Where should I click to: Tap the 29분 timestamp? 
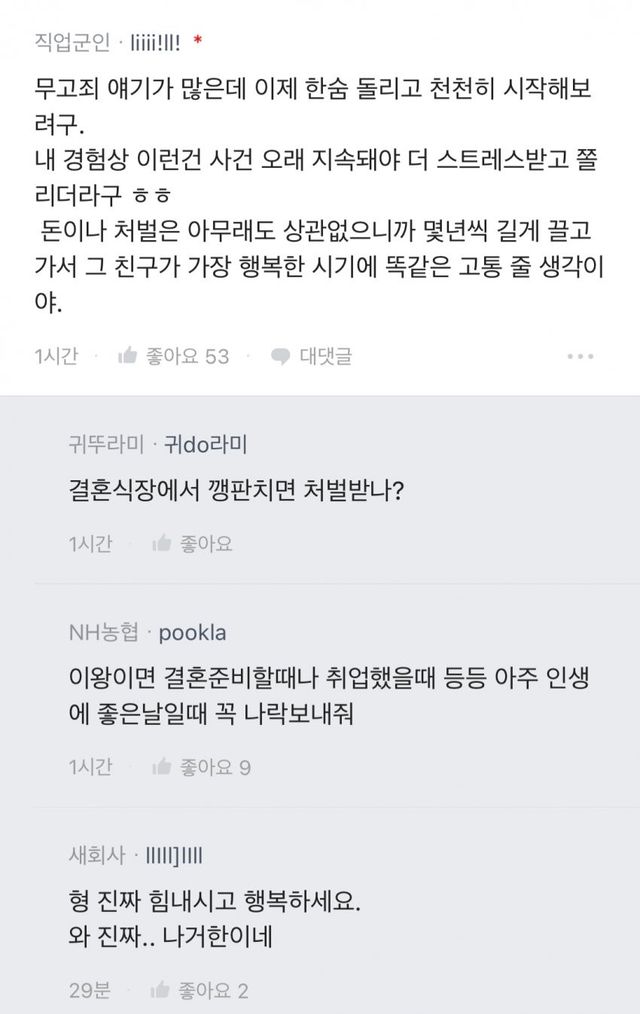pyautogui.click(x=91, y=990)
